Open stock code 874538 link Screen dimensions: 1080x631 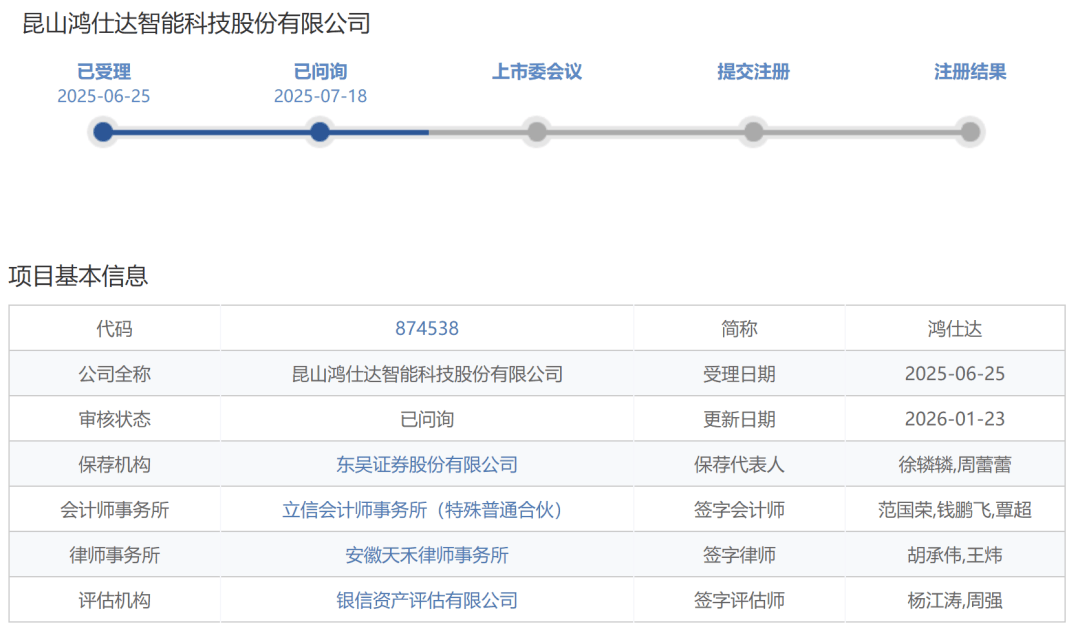point(427,329)
